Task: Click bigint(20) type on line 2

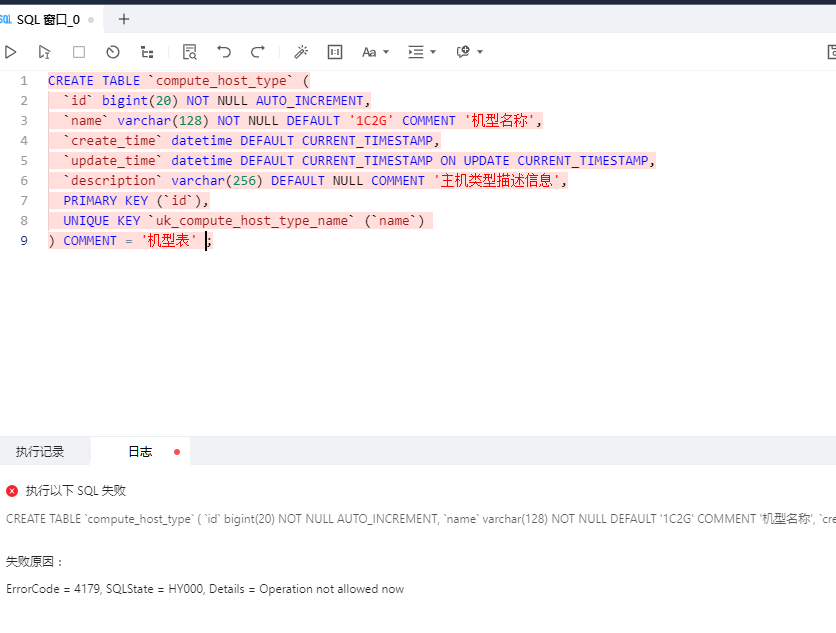Action: [x=140, y=101]
